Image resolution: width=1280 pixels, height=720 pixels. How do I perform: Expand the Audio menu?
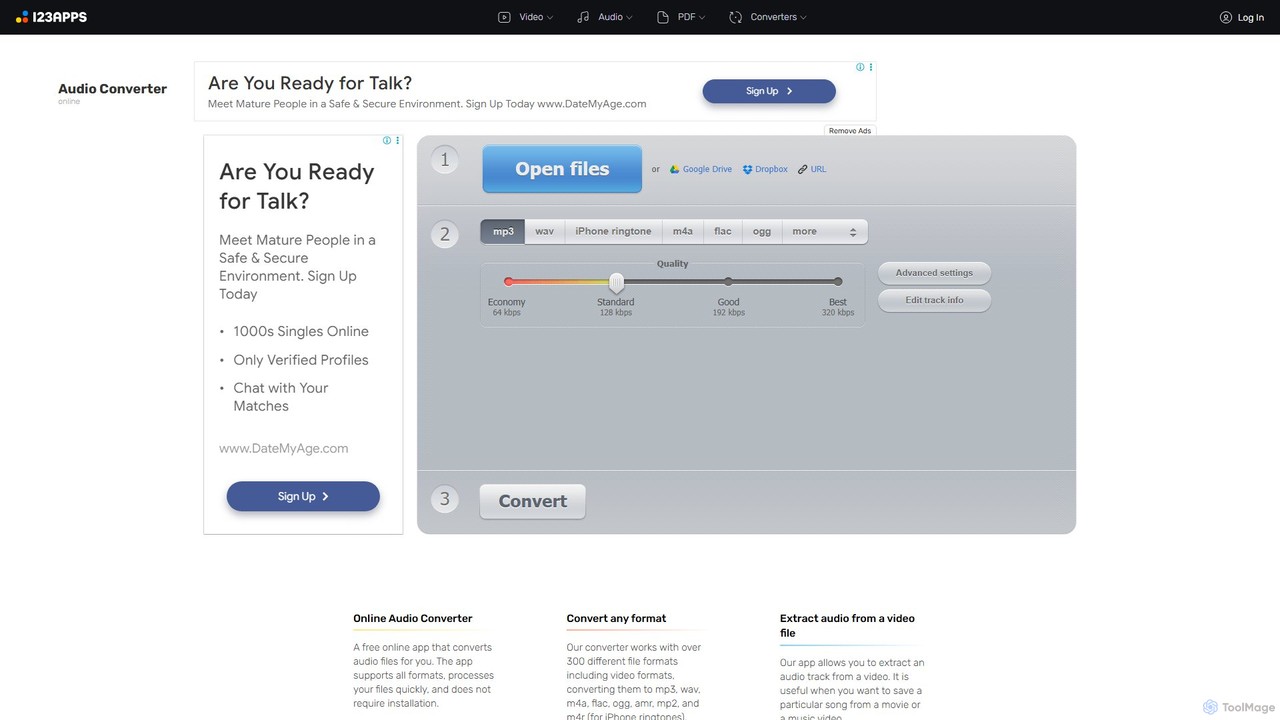point(605,17)
